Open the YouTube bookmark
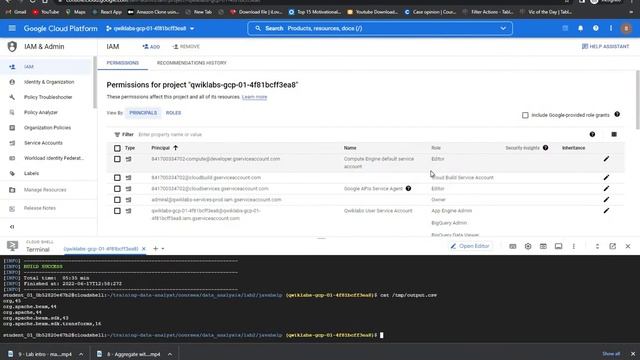Viewport: 640px width, 360px height. tap(46, 12)
